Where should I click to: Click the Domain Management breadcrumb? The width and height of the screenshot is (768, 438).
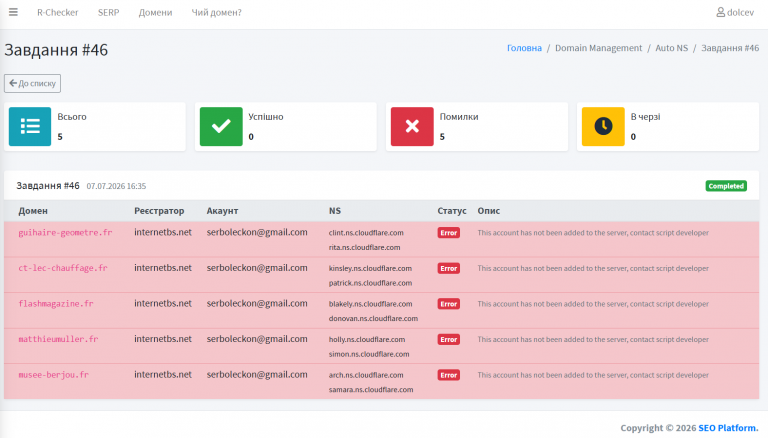598,48
